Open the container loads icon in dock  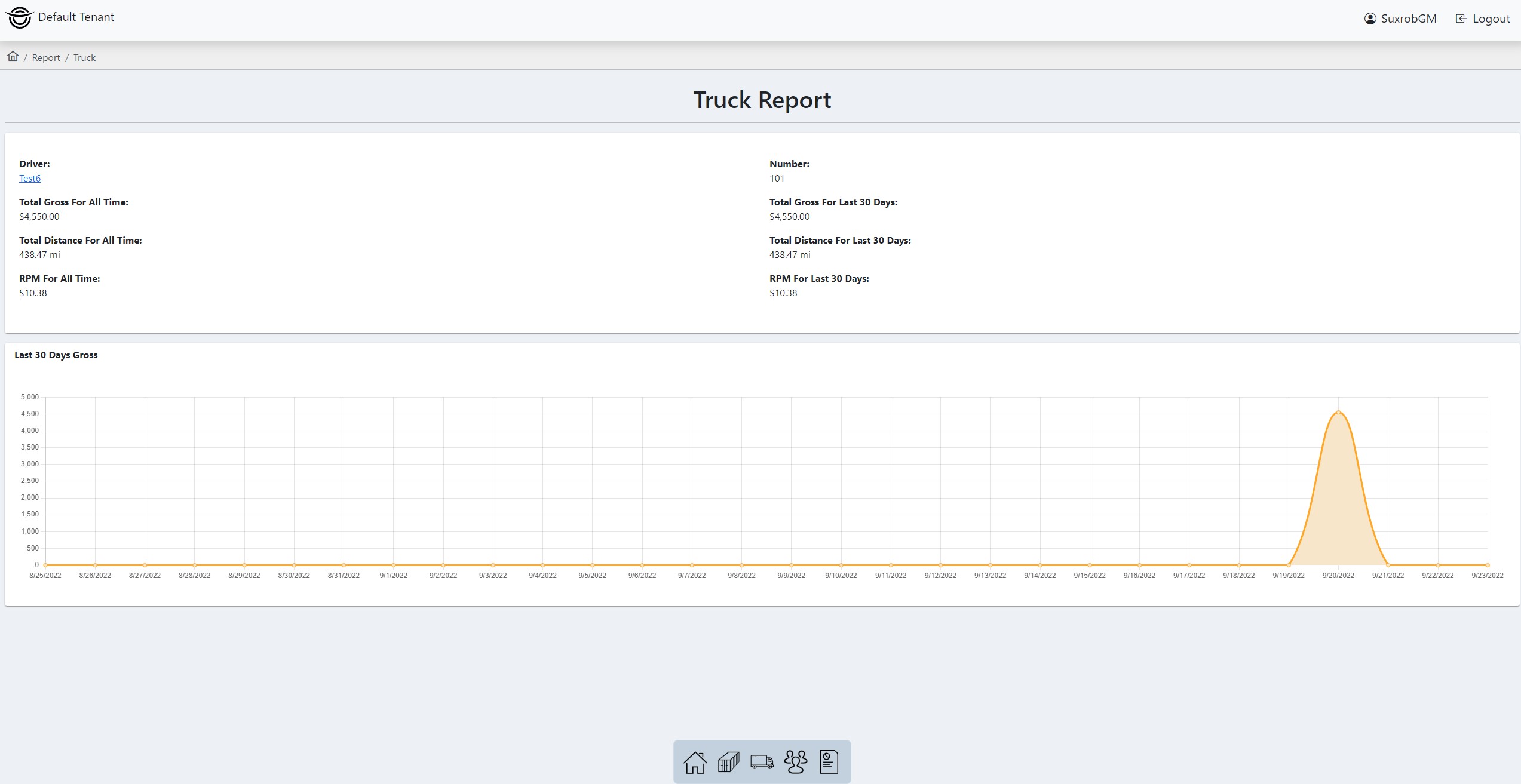coord(728,762)
